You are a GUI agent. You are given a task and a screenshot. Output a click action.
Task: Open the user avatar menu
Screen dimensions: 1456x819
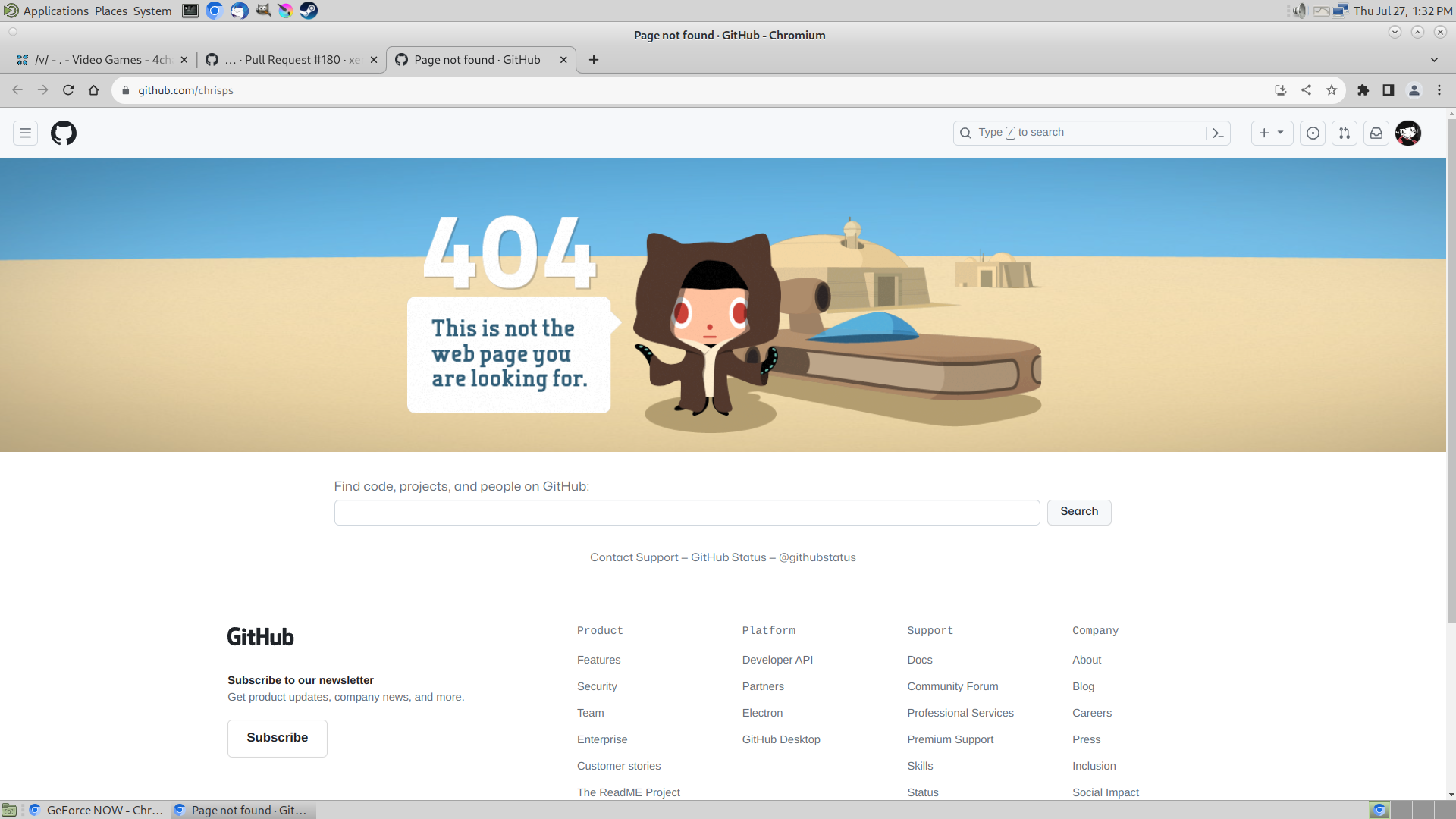pos(1408,133)
